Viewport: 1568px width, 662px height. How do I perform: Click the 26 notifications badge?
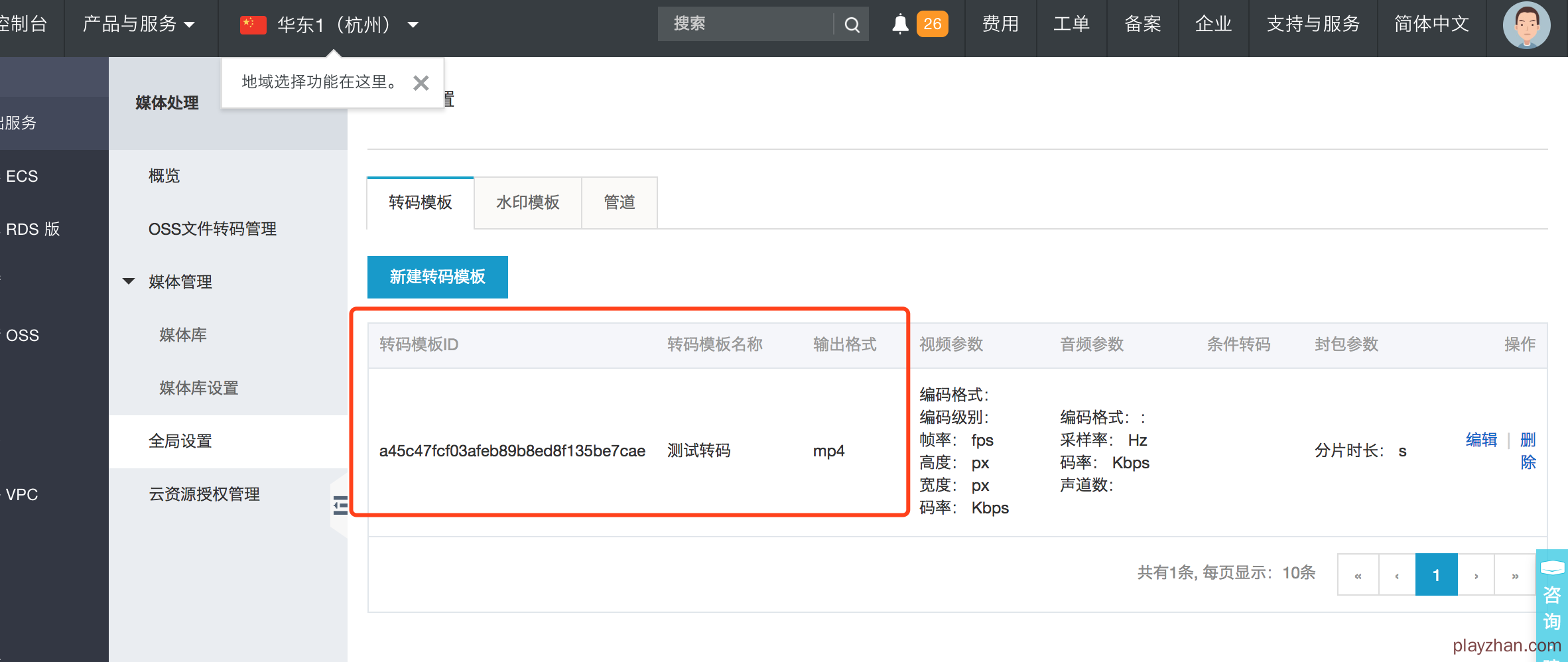[932, 25]
